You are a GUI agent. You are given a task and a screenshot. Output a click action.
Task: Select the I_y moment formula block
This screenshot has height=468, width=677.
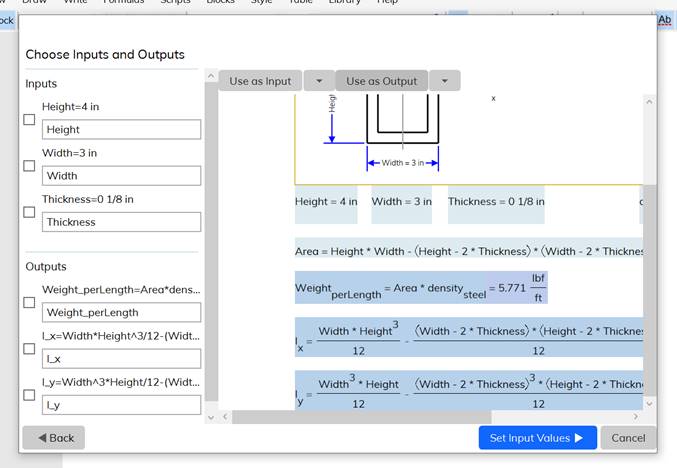(x=469, y=390)
